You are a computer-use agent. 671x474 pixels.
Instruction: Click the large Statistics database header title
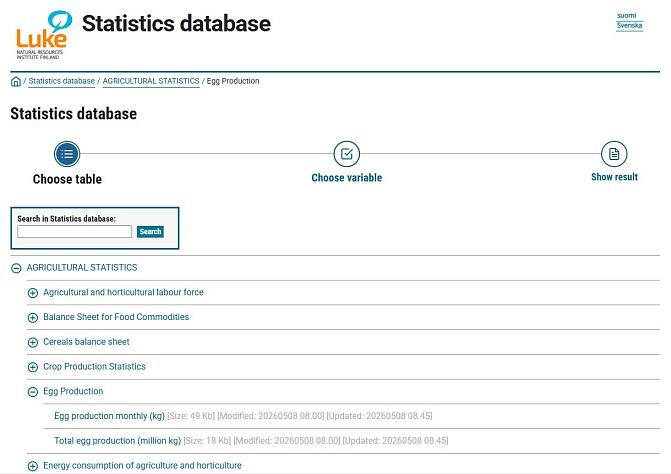coord(176,24)
